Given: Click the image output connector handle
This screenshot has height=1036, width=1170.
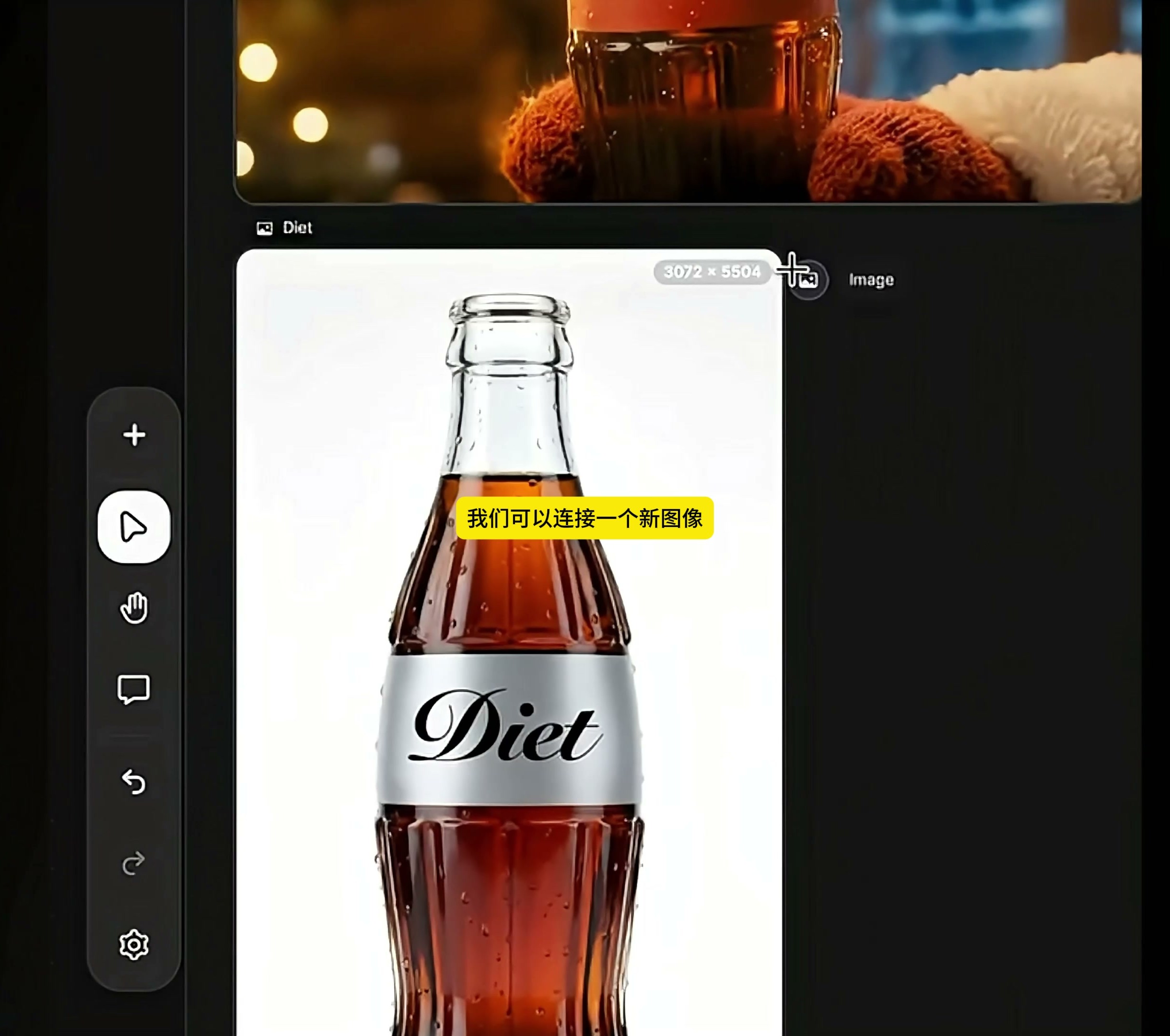Looking at the screenshot, I should tap(808, 280).
